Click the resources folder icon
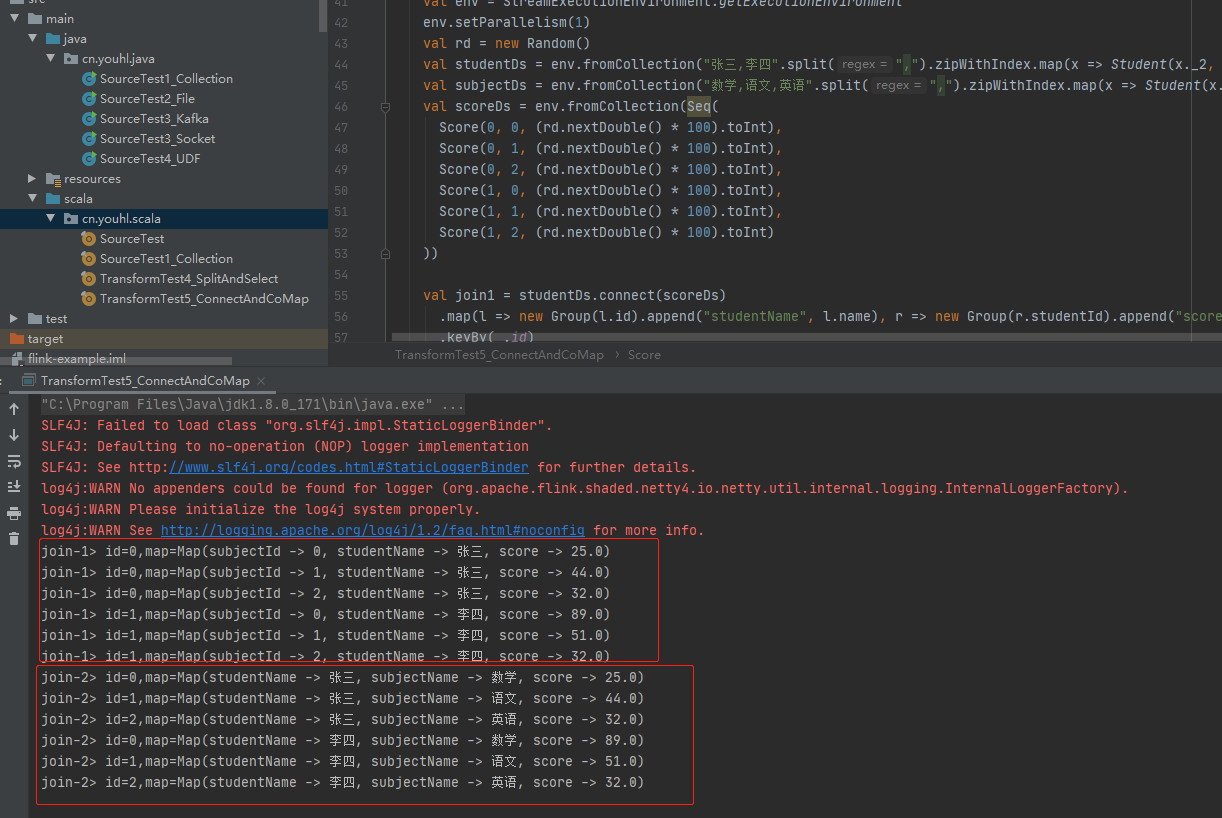This screenshot has width=1222, height=818. (53, 179)
